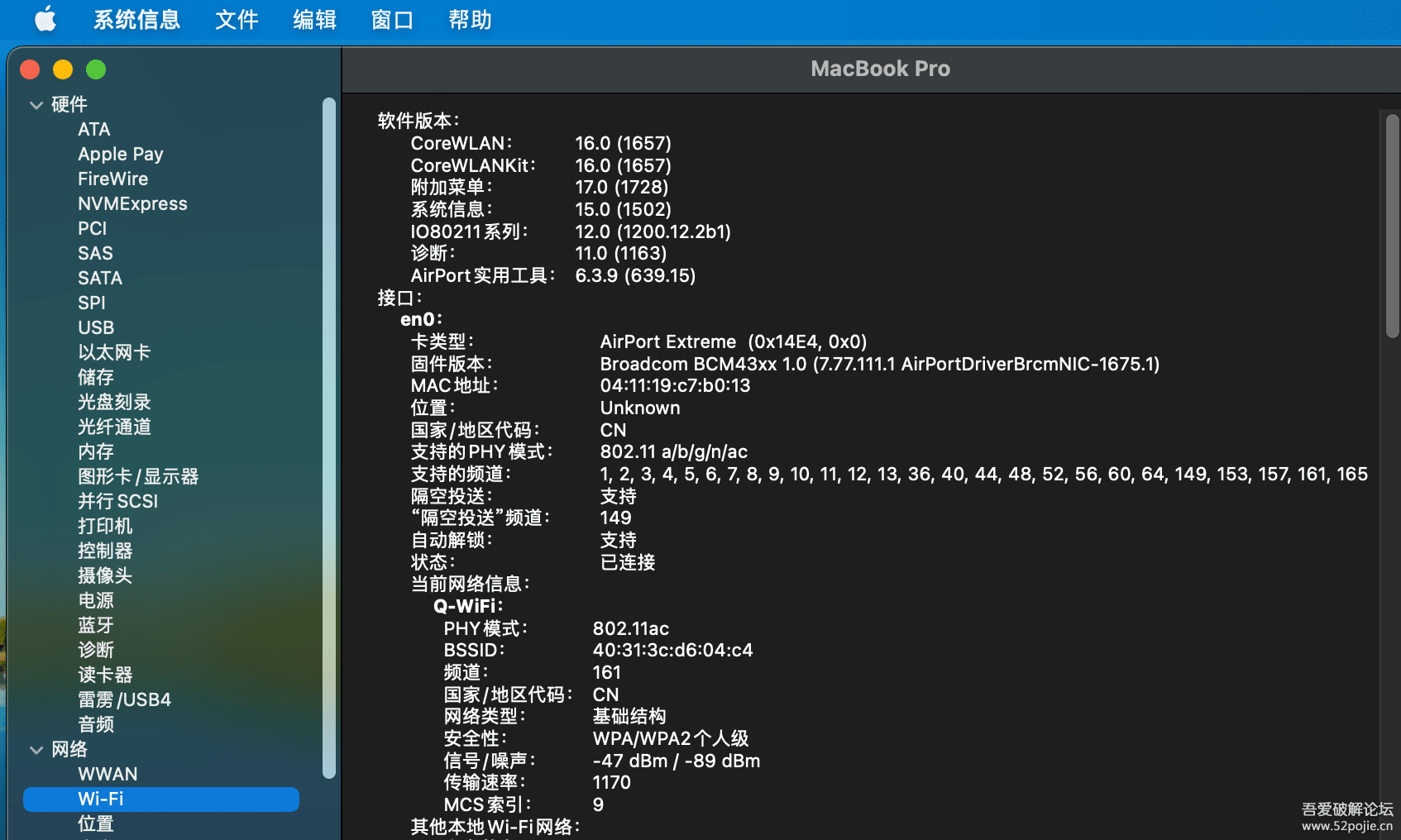Image resolution: width=1401 pixels, height=840 pixels.
Task: Select 电源 in the sidebar
Action: coord(96,601)
